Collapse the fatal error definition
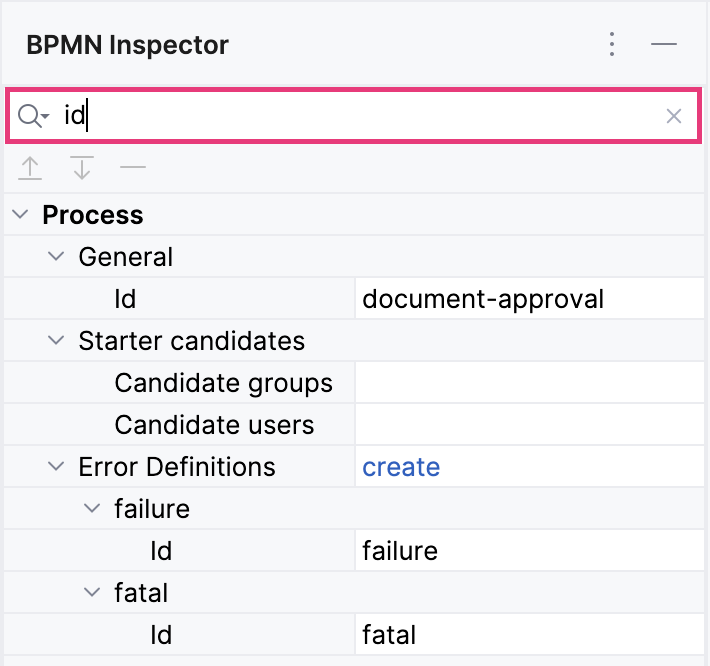710x666 pixels. tap(92, 593)
